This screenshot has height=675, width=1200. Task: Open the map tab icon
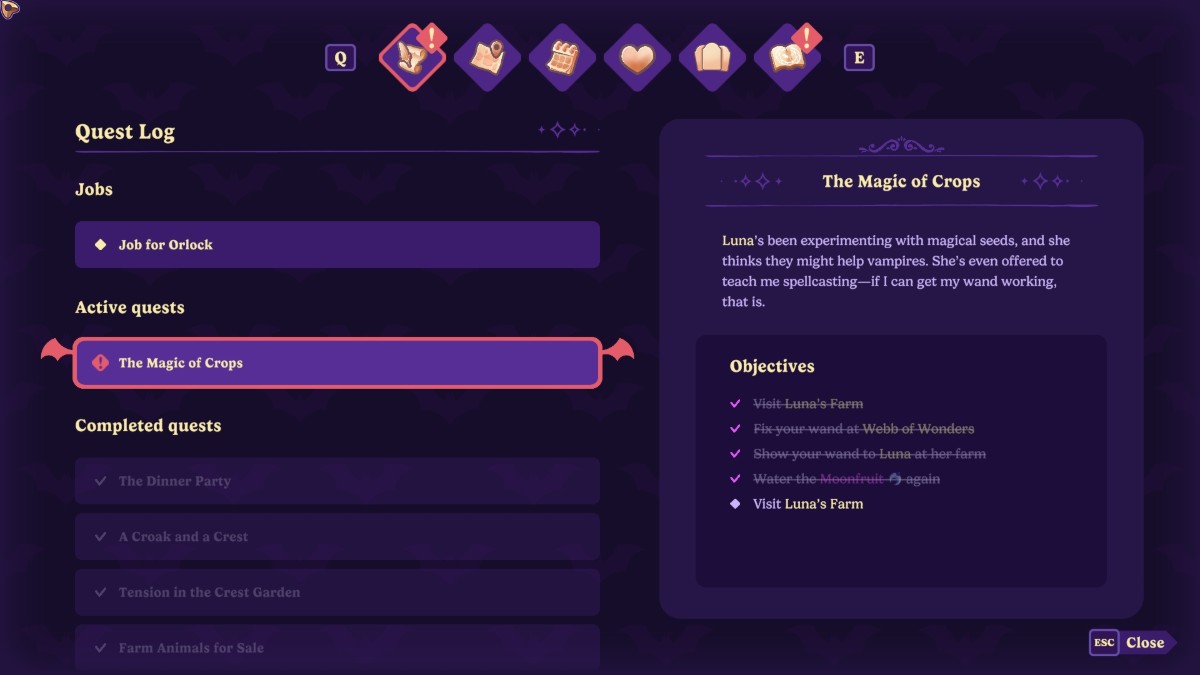pos(488,58)
